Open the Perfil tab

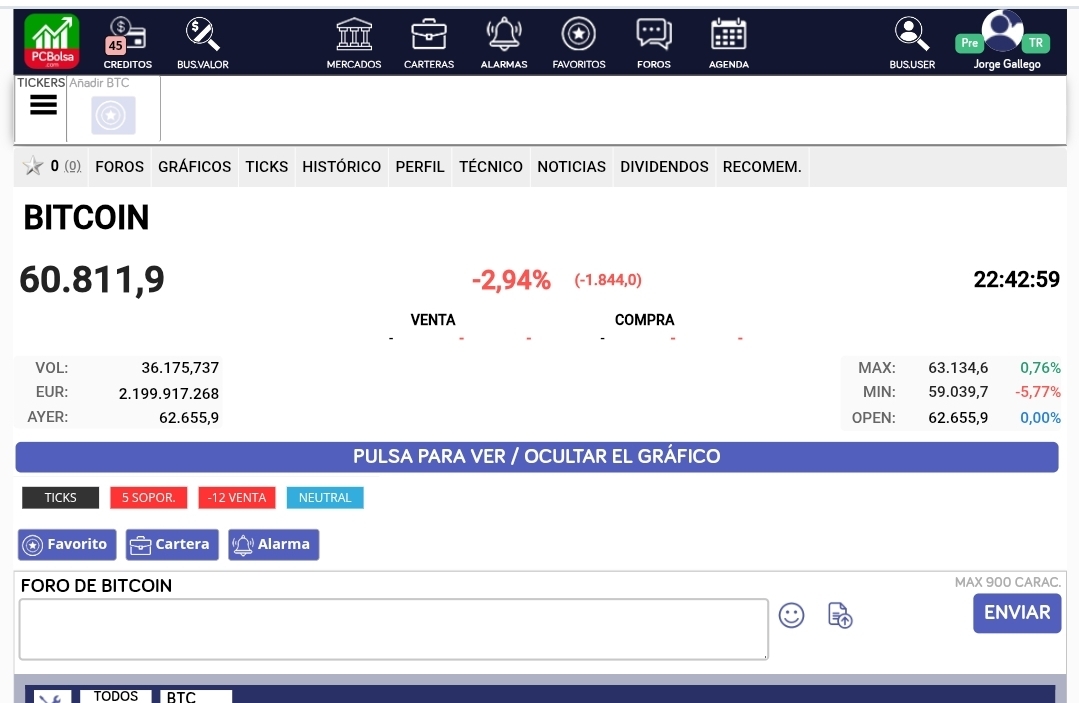coord(420,166)
